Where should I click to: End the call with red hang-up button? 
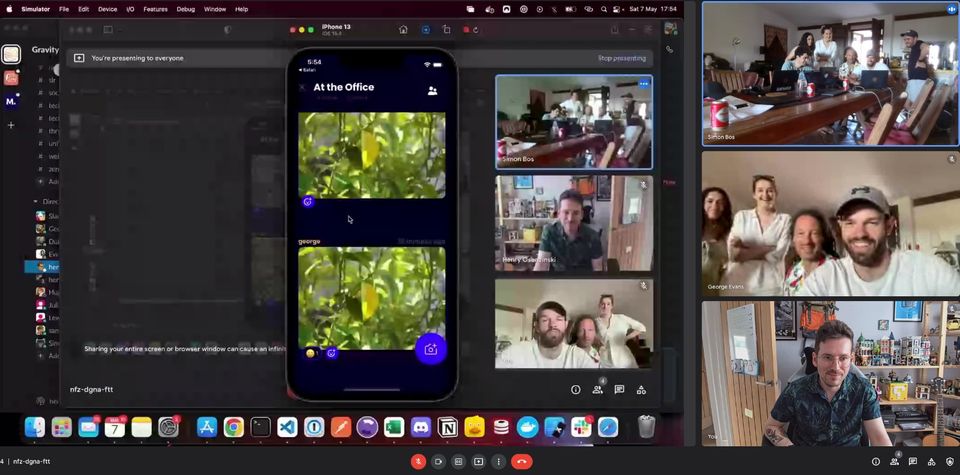pyautogui.click(x=522, y=462)
